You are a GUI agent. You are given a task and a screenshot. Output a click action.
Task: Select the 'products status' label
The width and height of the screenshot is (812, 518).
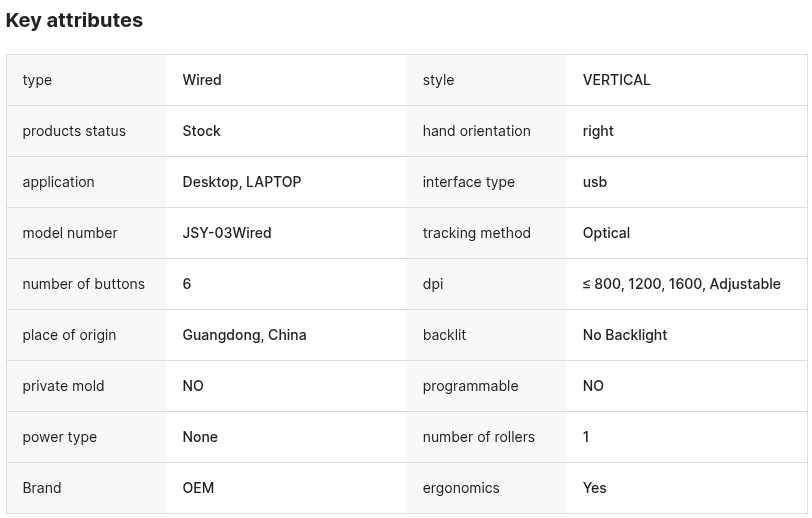(74, 131)
